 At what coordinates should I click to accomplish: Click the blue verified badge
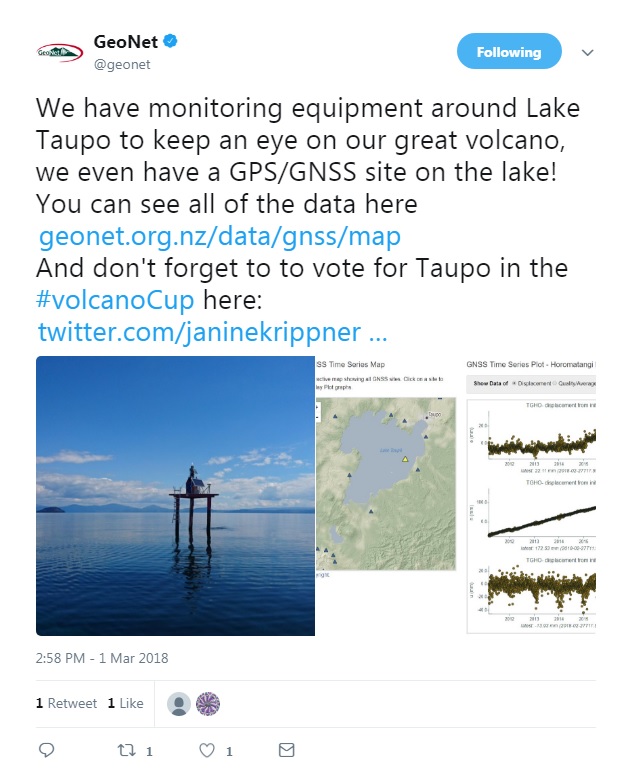[x=170, y=41]
